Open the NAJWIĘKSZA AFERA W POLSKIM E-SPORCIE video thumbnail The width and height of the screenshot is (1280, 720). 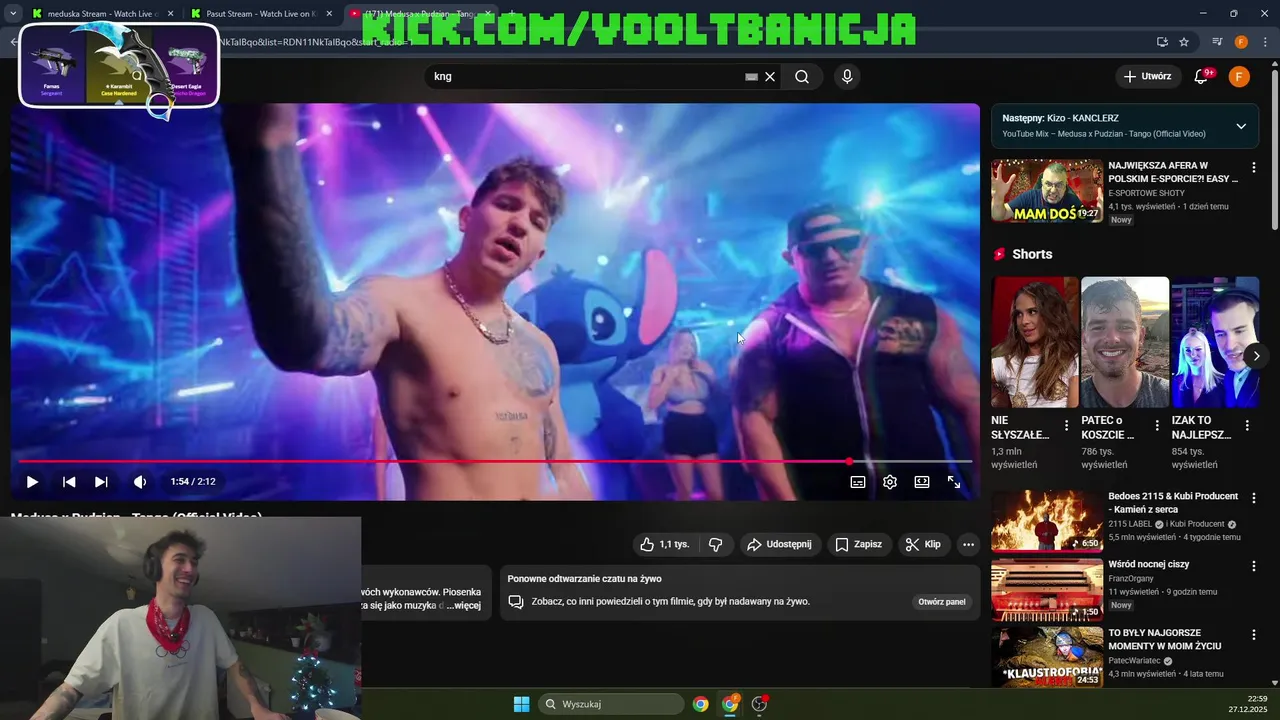tap(1047, 191)
